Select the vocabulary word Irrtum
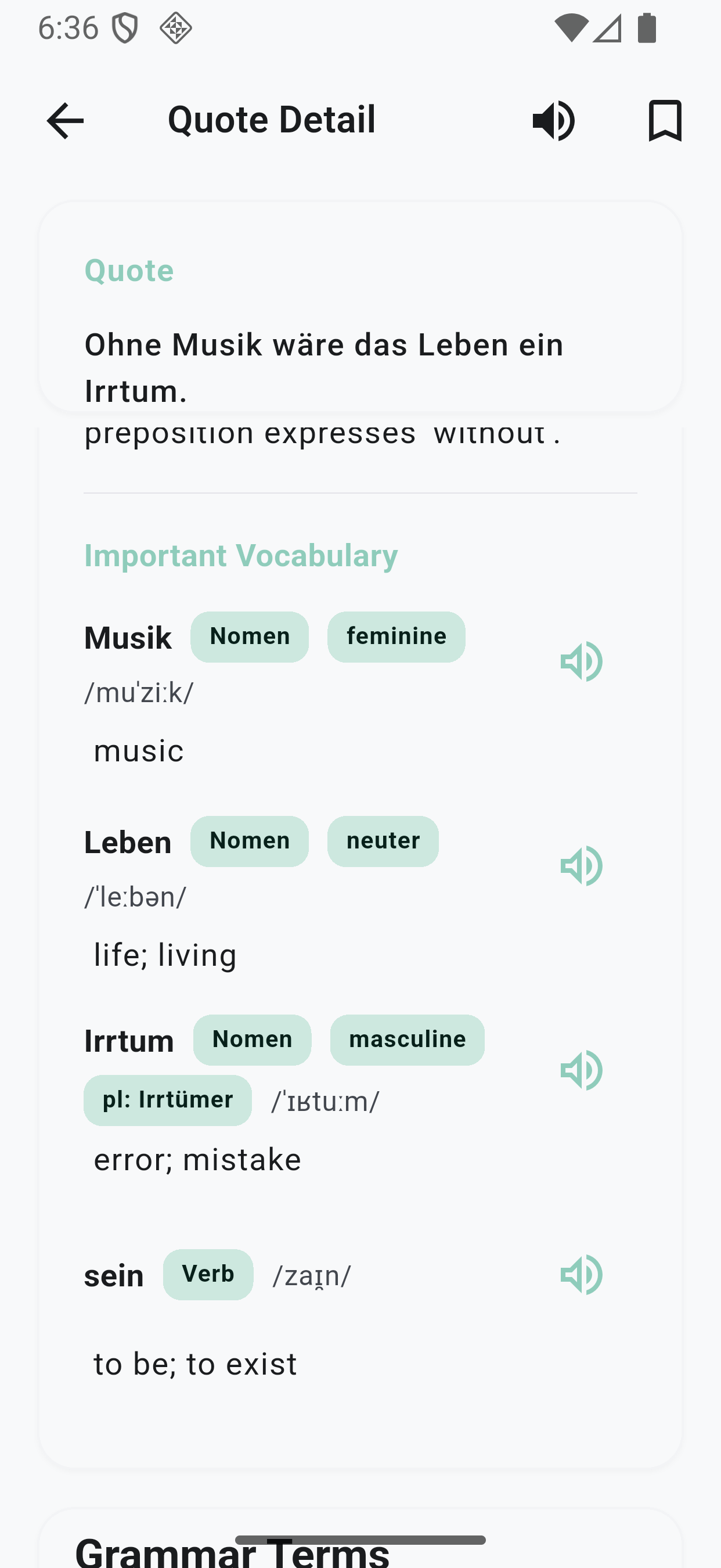721x1568 pixels. [x=129, y=1041]
